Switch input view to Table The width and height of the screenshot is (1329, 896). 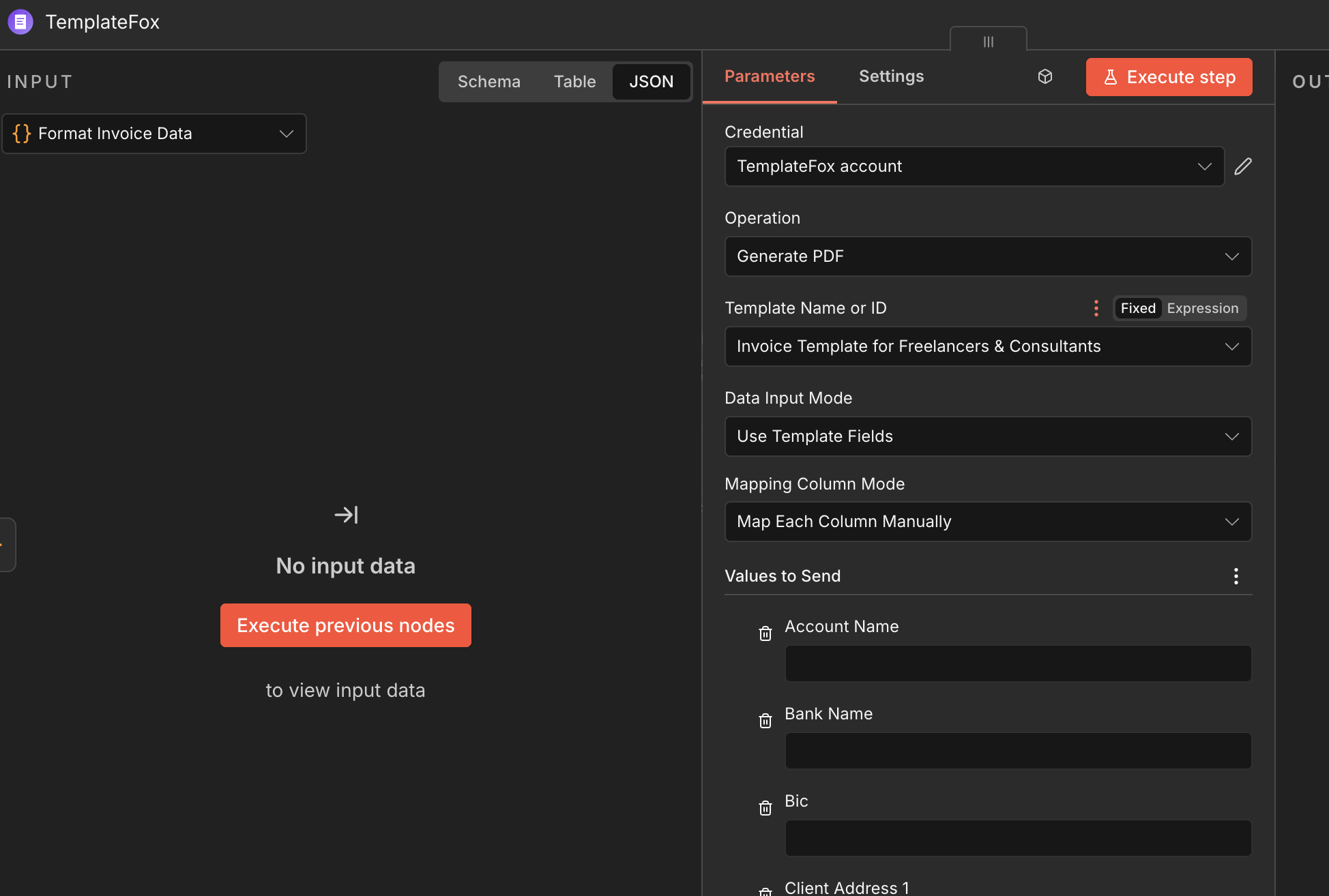tap(575, 82)
